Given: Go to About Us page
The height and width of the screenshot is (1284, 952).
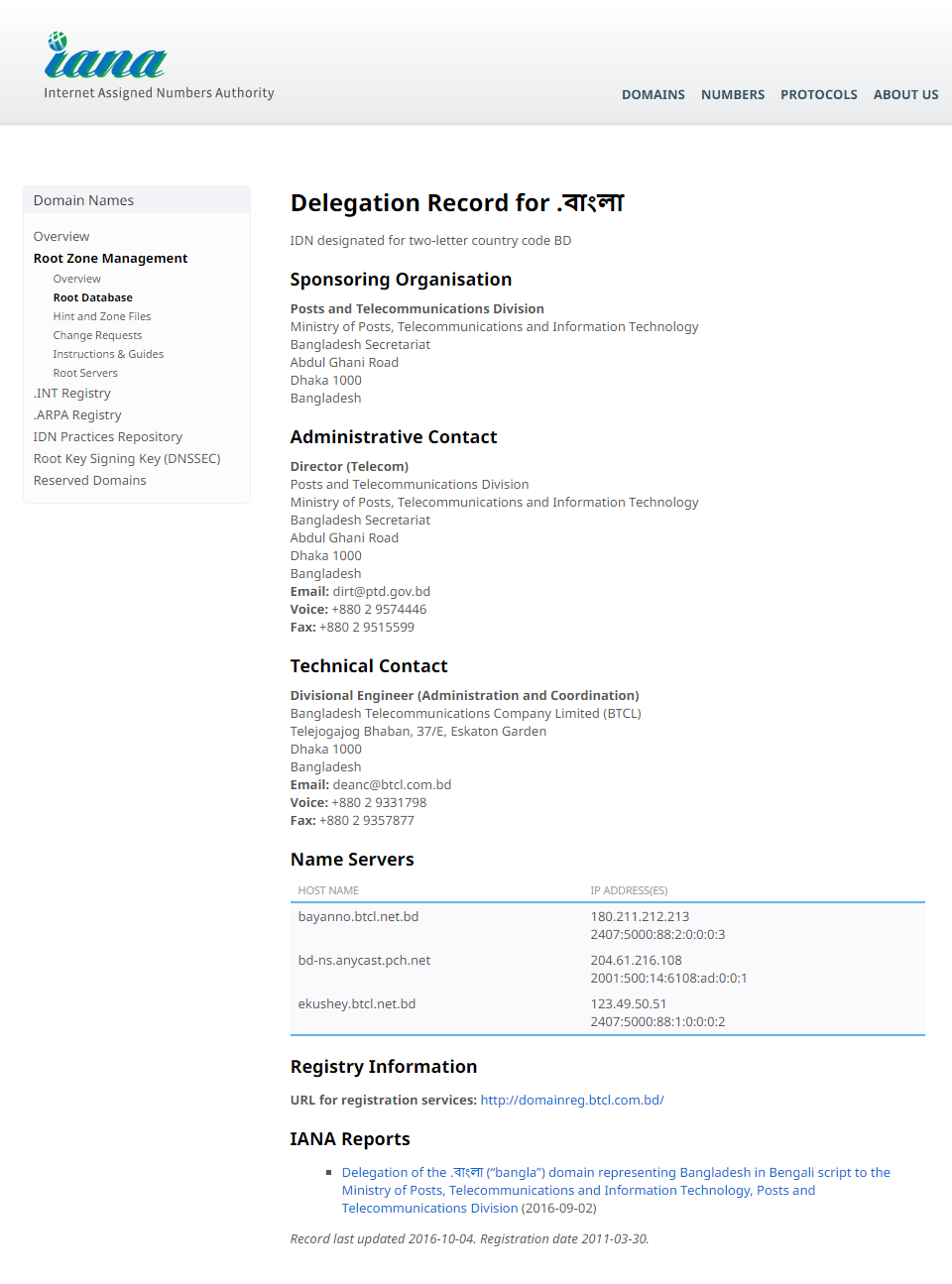Looking at the screenshot, I should pos(904,95).
